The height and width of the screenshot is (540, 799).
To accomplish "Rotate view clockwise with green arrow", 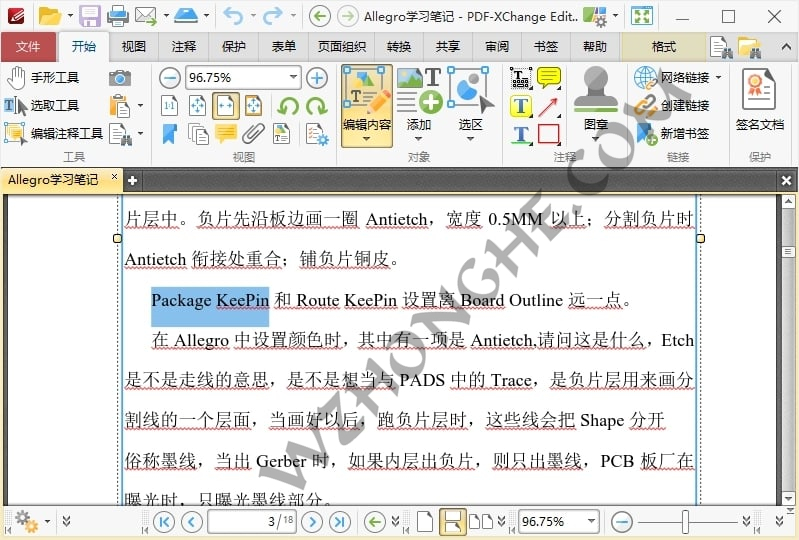I will (x=316, y=106).
